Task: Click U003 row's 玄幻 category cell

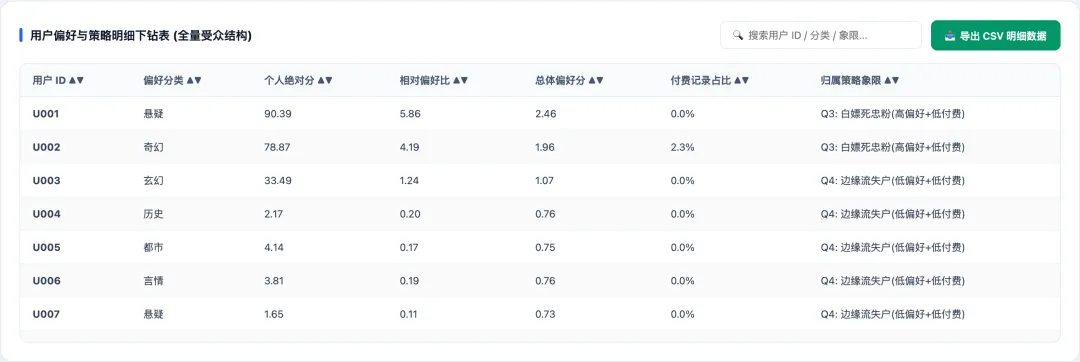Action: click(x=154, y=180)
